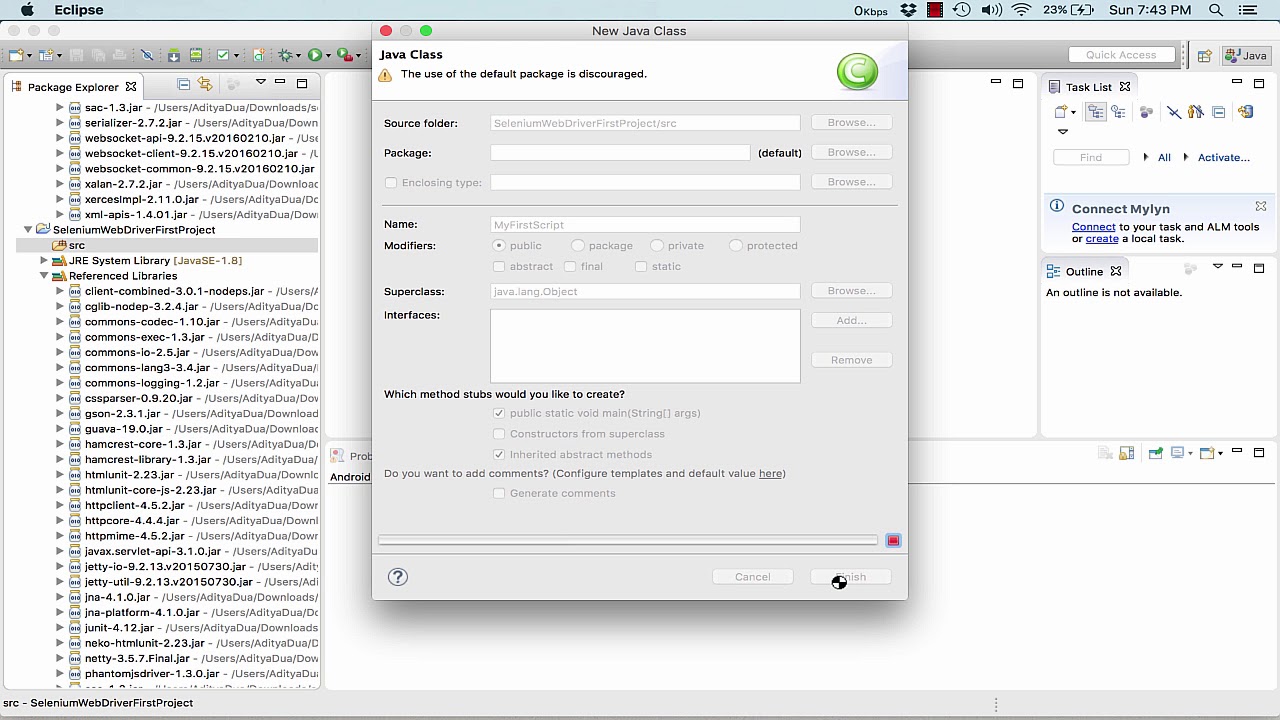Viewport: 1280px width, 720px height.
Task: Click the skip all breakpoints icon
Action: (147, 55)
